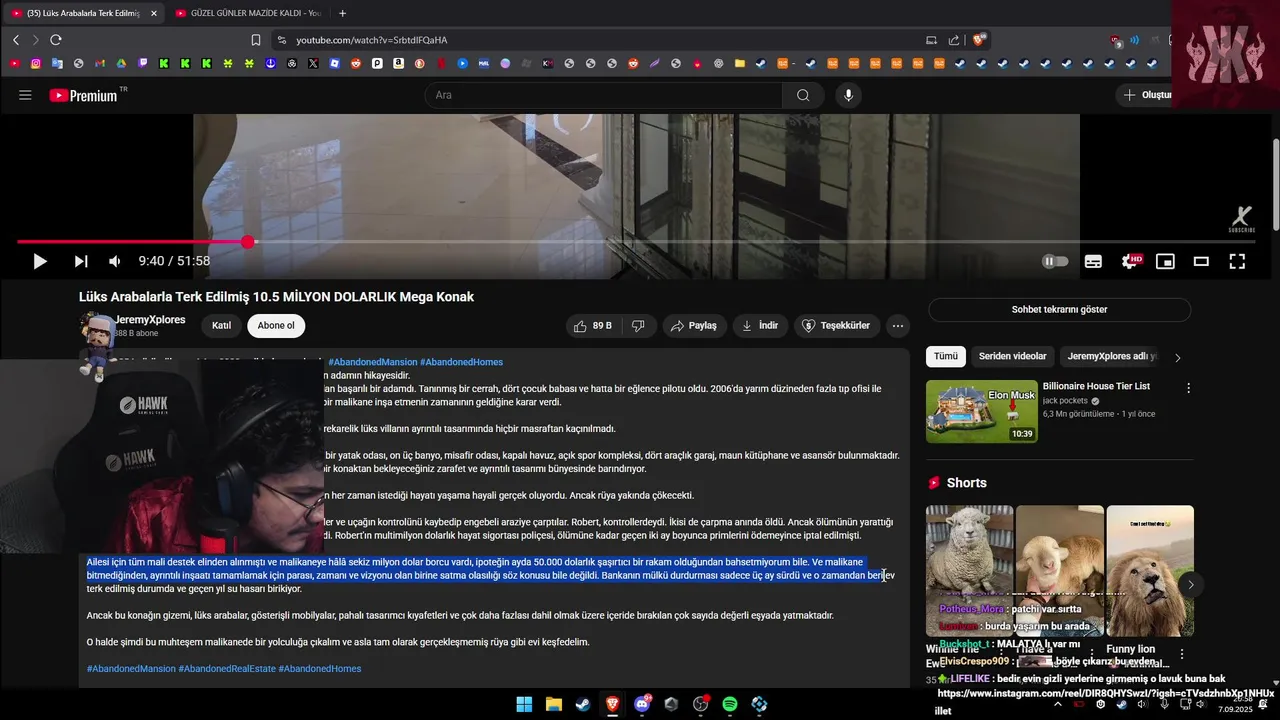This screenshot has width=1280, height=720.
Task: Switch to miniplayer mode
Action: [x=1165, y=261]
